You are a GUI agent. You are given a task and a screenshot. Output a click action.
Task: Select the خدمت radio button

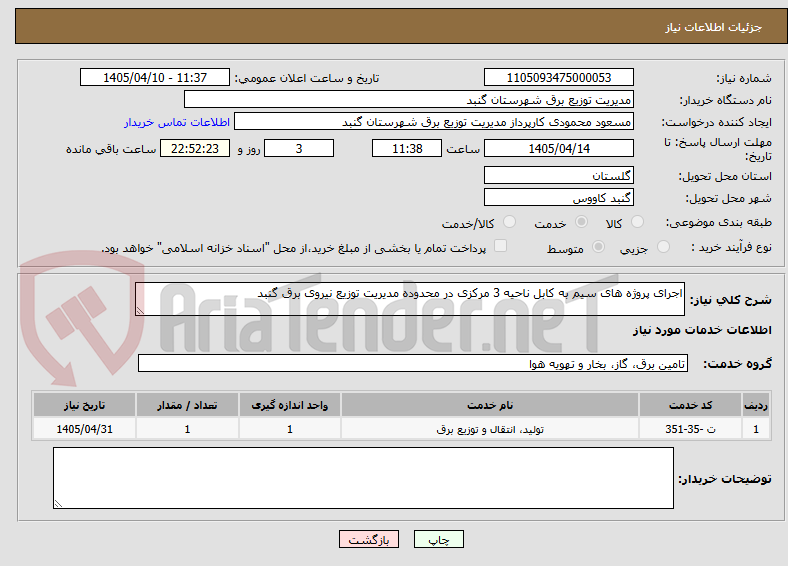point(581,222)
